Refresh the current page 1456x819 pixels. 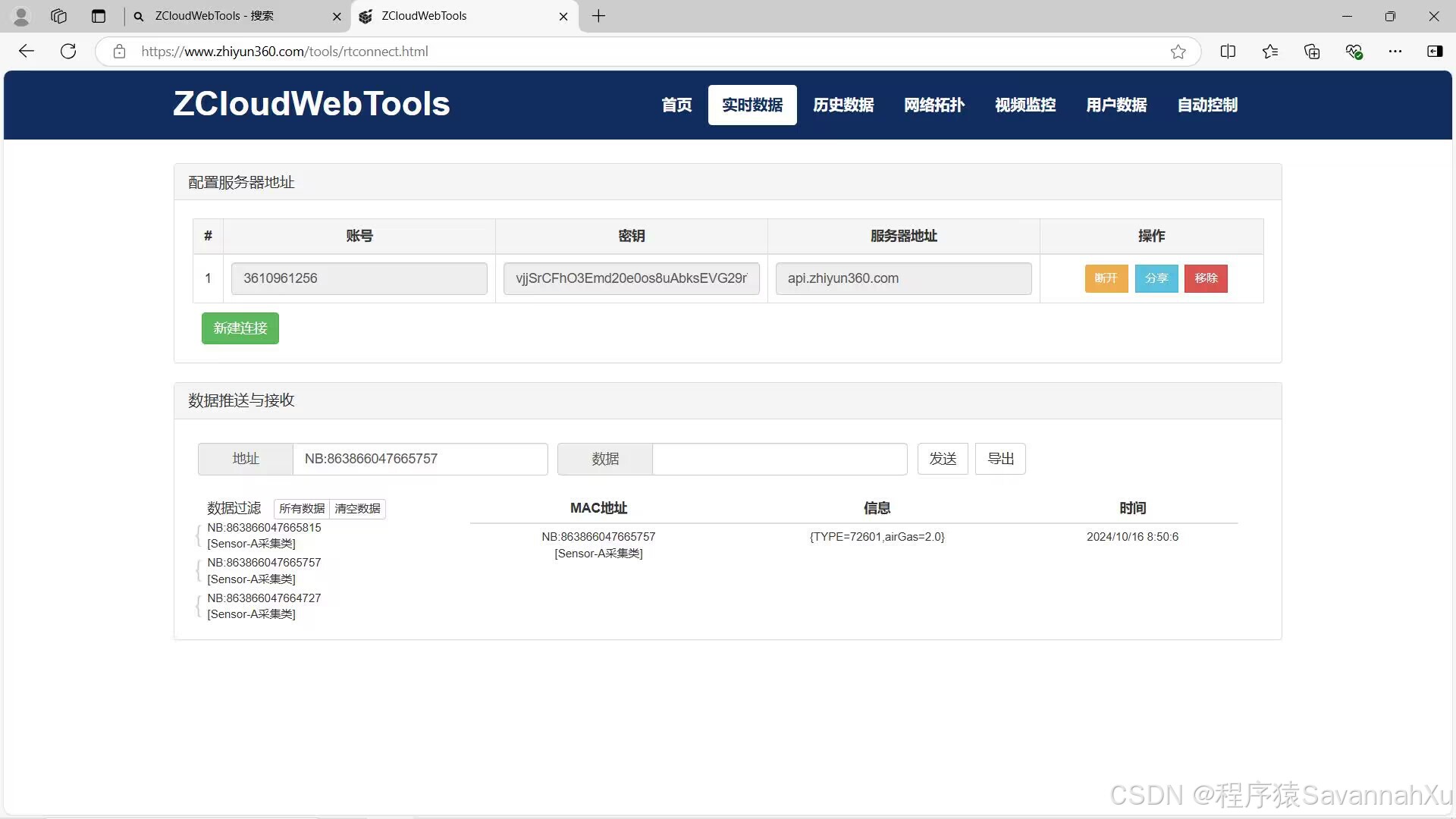coord(68,51)
